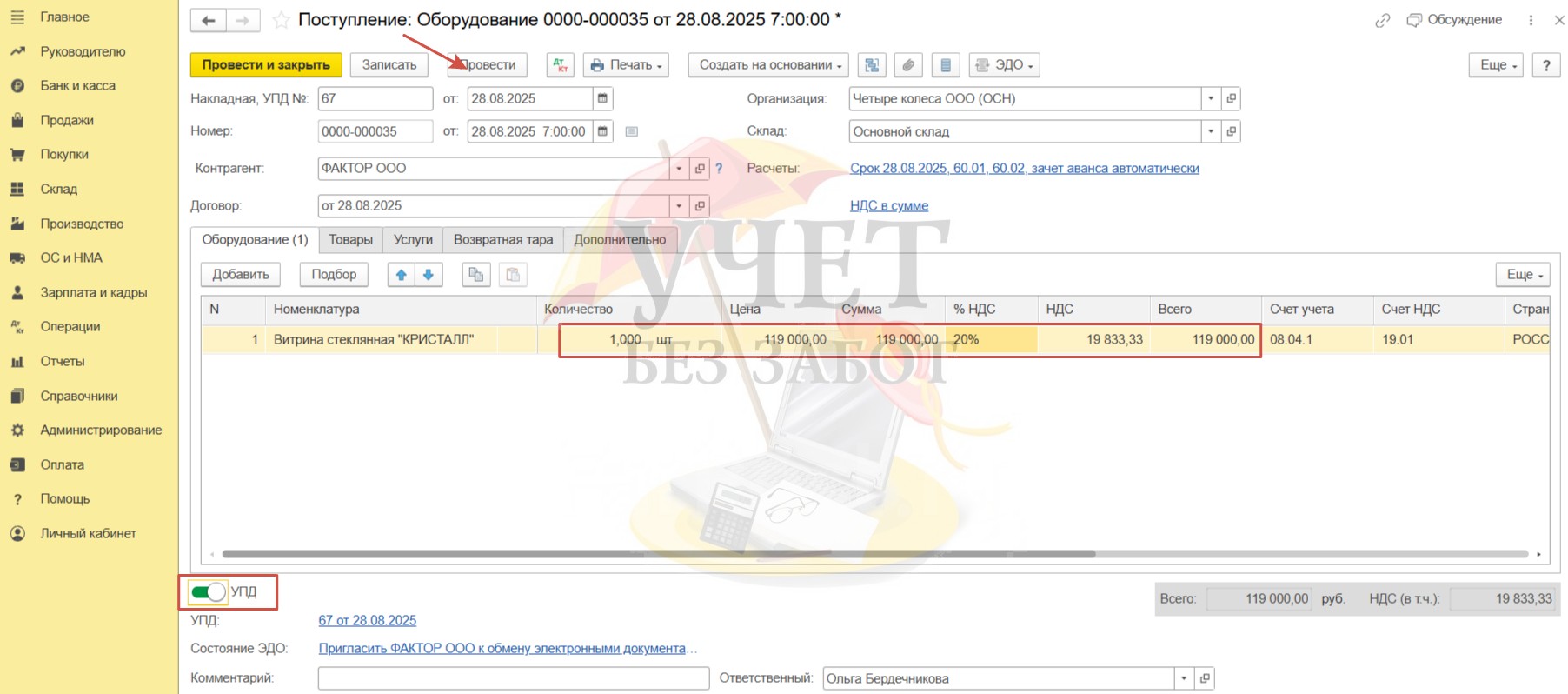This screenshot has height=694, width=1568.
Task: Toggle the УПД switch
Action: (209, 592)
